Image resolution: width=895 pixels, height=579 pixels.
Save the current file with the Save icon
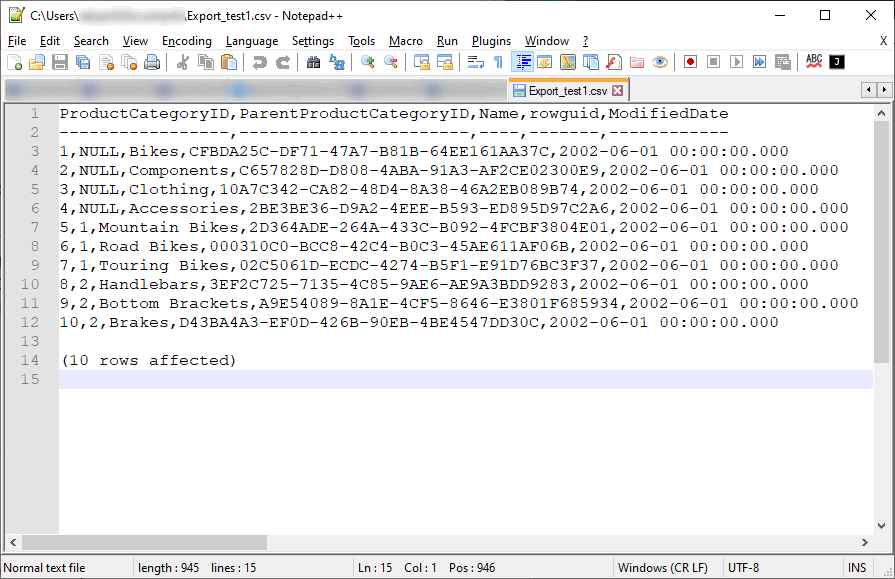coord(60,61)
